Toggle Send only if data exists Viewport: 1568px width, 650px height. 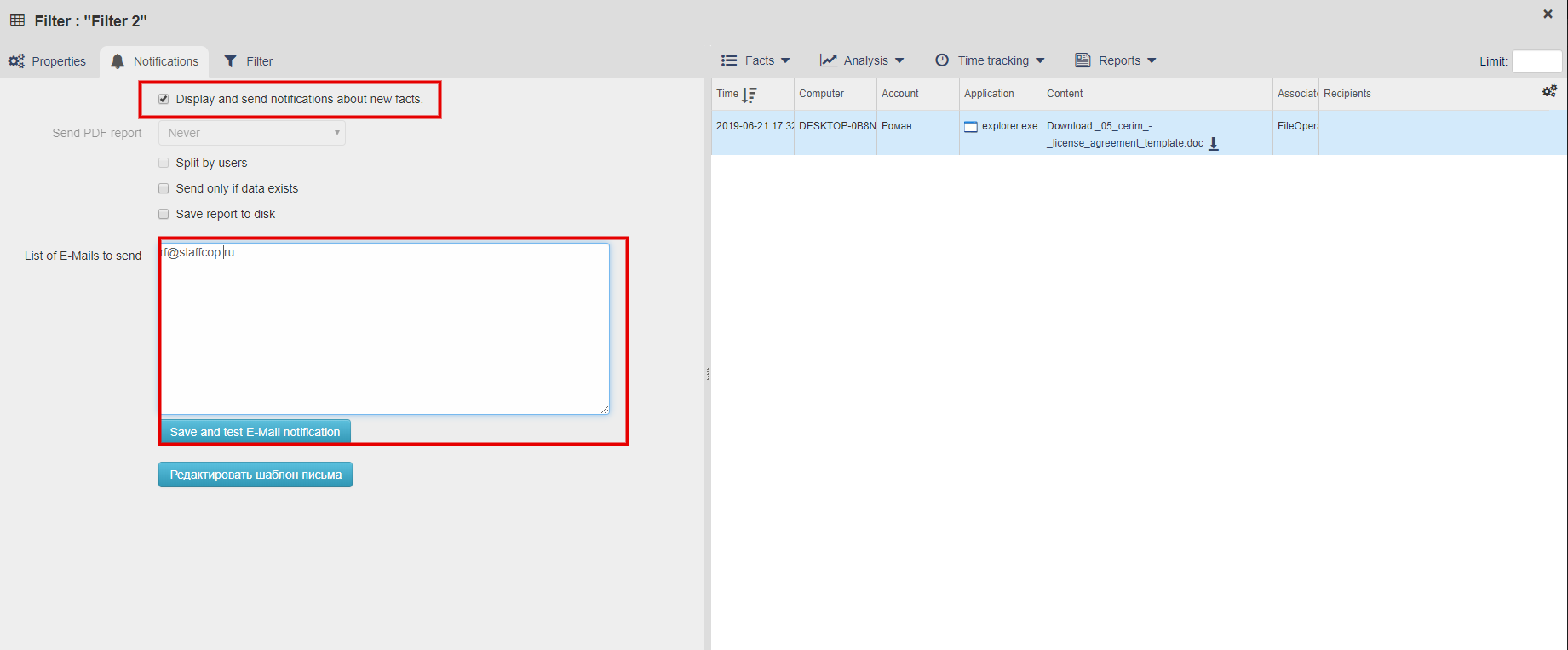point(164,188)
